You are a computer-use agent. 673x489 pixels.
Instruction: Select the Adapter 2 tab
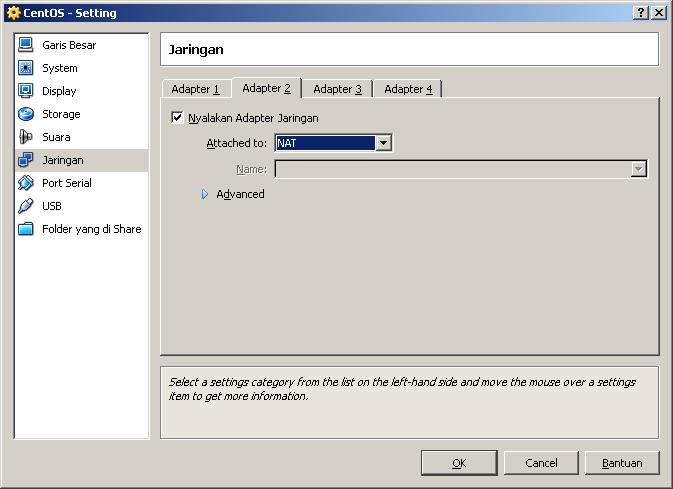(x=267, y=88)
